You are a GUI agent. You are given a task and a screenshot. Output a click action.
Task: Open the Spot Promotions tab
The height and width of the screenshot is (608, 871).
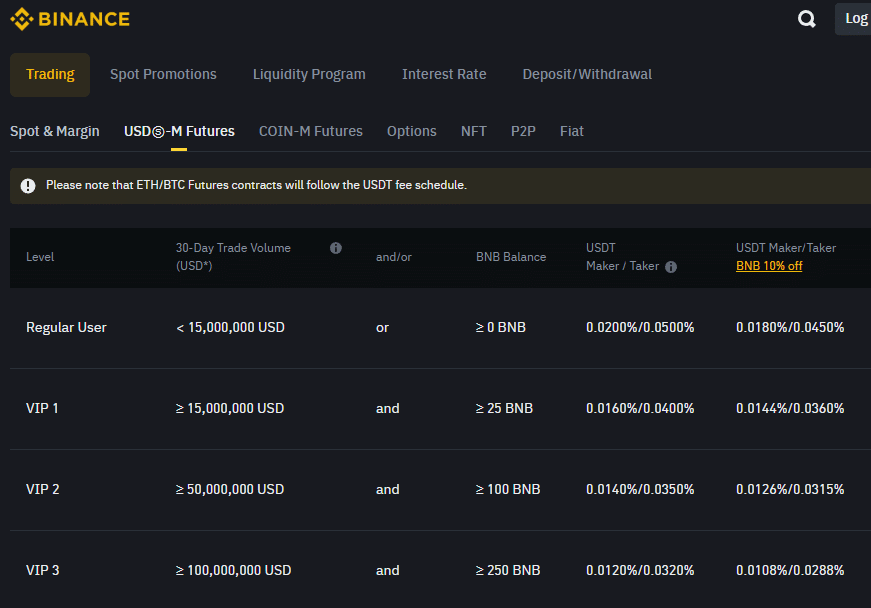coord(163,74)
